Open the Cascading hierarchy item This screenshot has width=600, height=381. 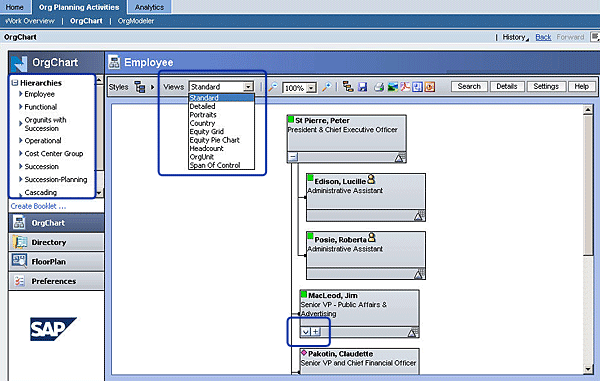[x=41, y=192]
